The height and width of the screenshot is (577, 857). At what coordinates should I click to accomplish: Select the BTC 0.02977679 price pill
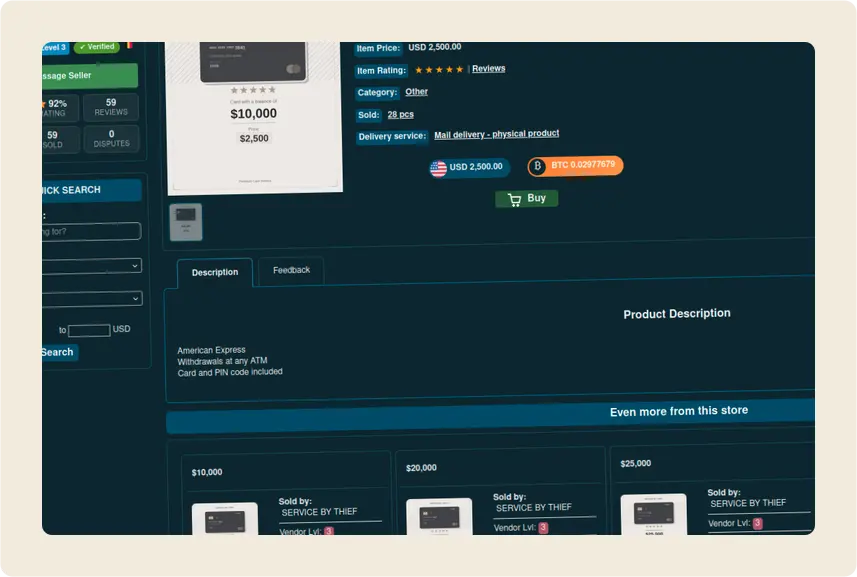tap(575, 166)
